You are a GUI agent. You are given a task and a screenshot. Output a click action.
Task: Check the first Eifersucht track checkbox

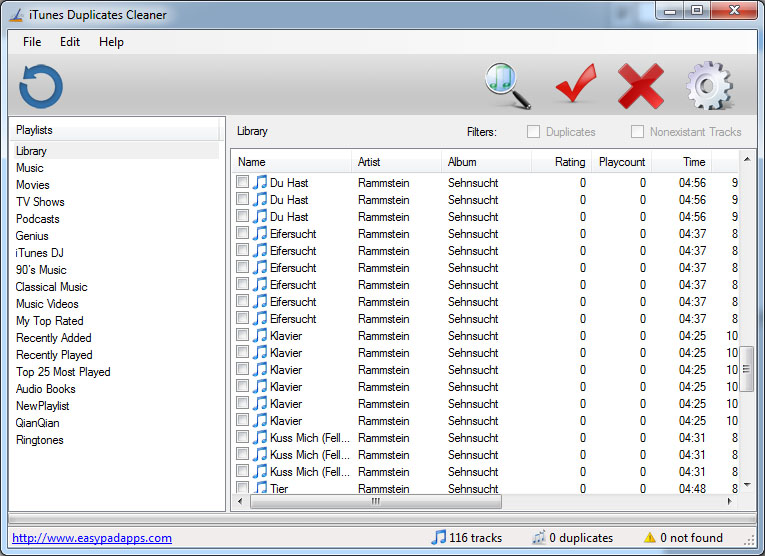click(242, 233)
